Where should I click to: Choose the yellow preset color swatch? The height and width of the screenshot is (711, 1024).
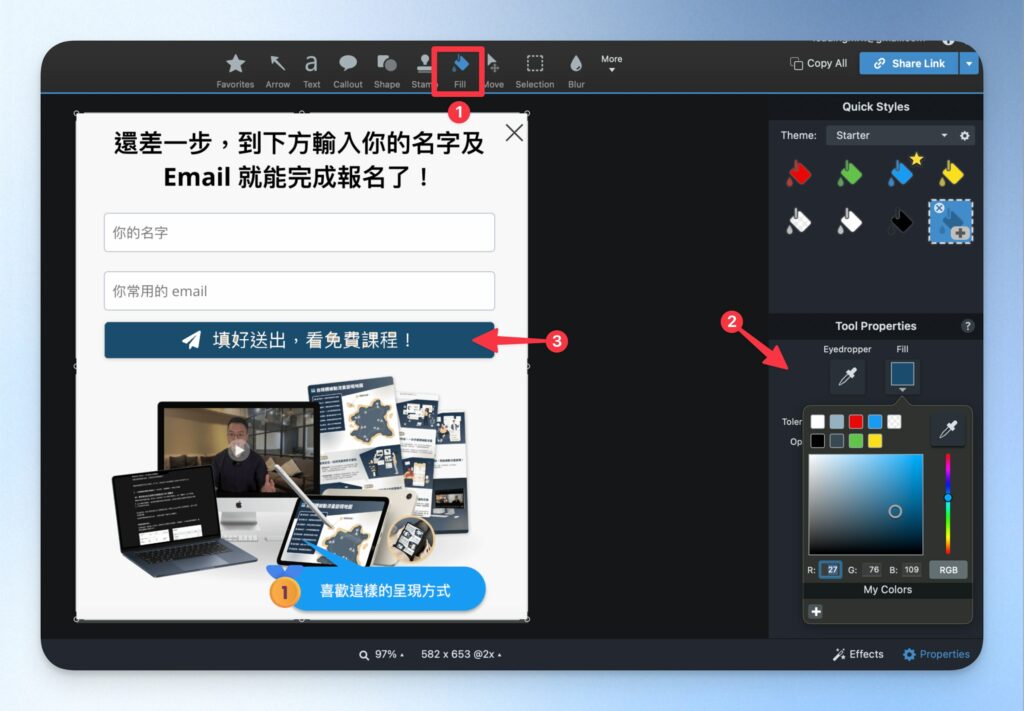(x=875, y=441)
